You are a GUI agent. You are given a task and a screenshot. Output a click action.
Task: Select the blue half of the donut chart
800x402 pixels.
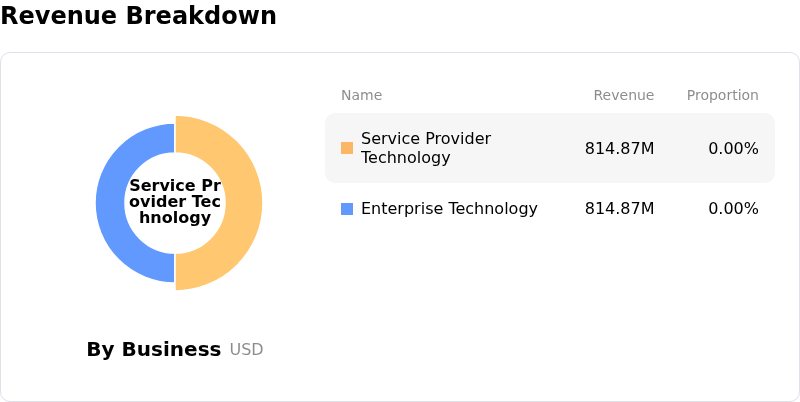(110, 203)
